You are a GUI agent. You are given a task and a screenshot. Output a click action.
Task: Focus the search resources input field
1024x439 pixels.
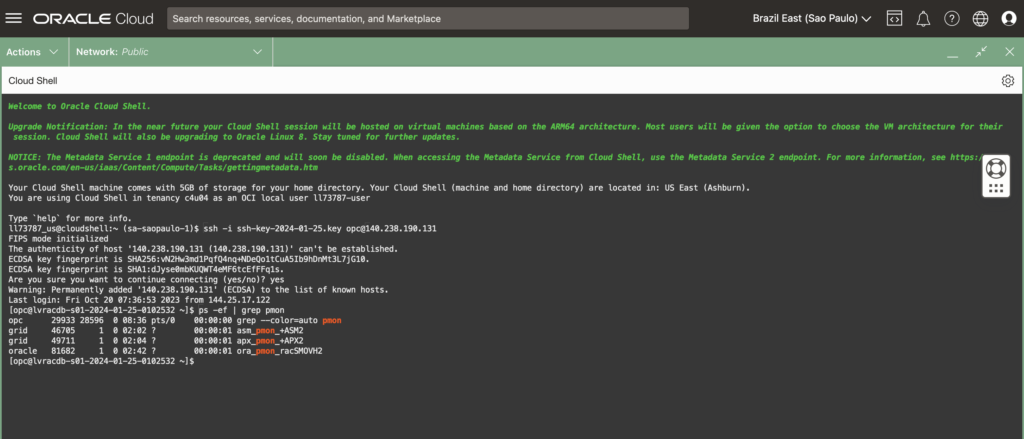point(427,18)
